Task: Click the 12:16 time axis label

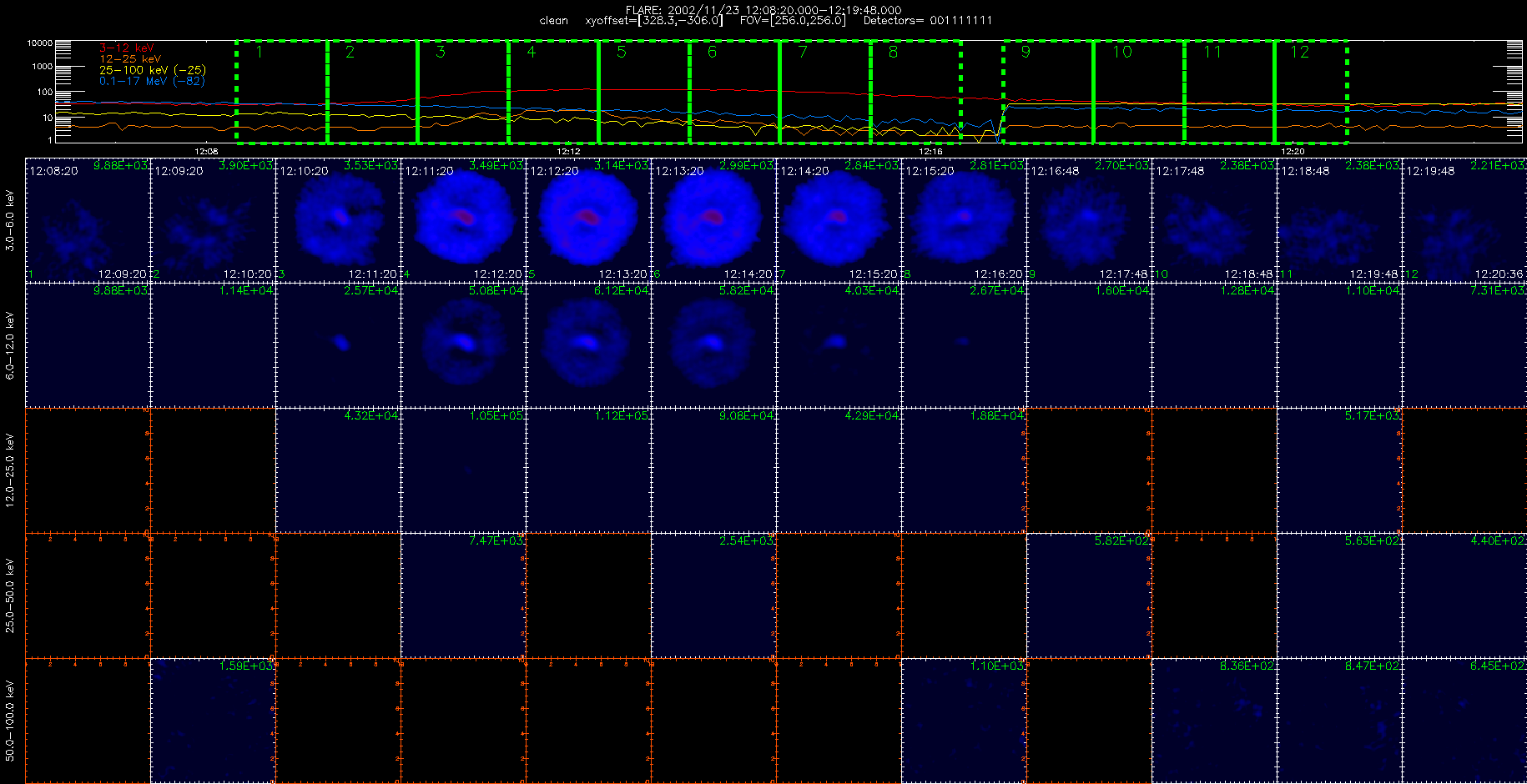Action: [930, 152]
